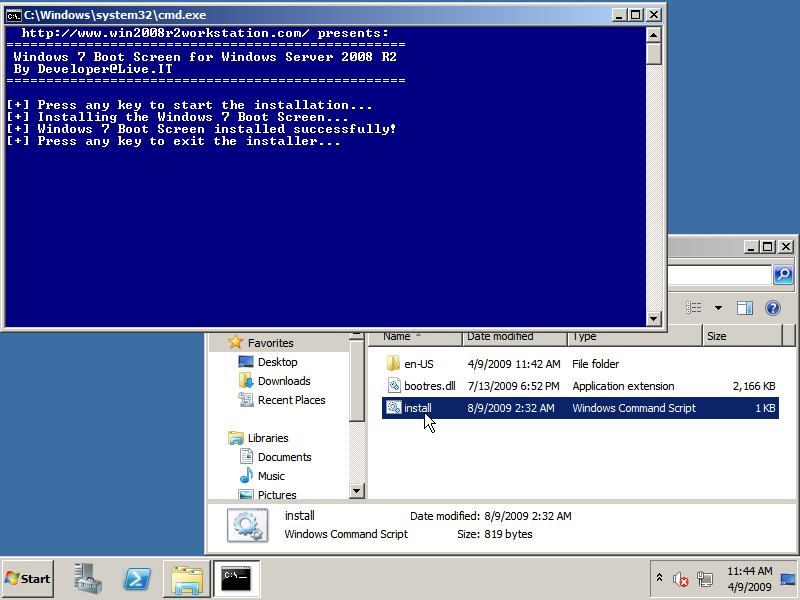Open the cmd.exe title bar system icon
Image resolution: width=800 pixels, height=600 pixels.
pyautogui.click(x=13, y=15)
